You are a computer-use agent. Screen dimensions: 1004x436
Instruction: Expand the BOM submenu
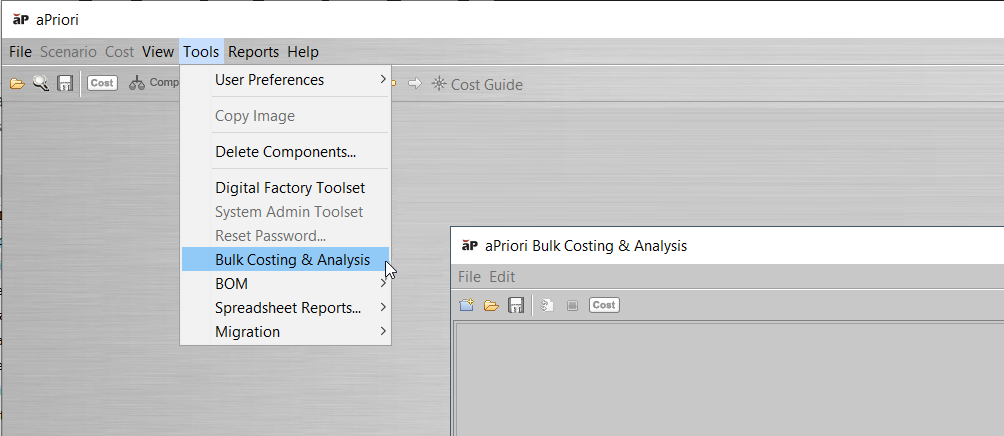coord(286,284)
